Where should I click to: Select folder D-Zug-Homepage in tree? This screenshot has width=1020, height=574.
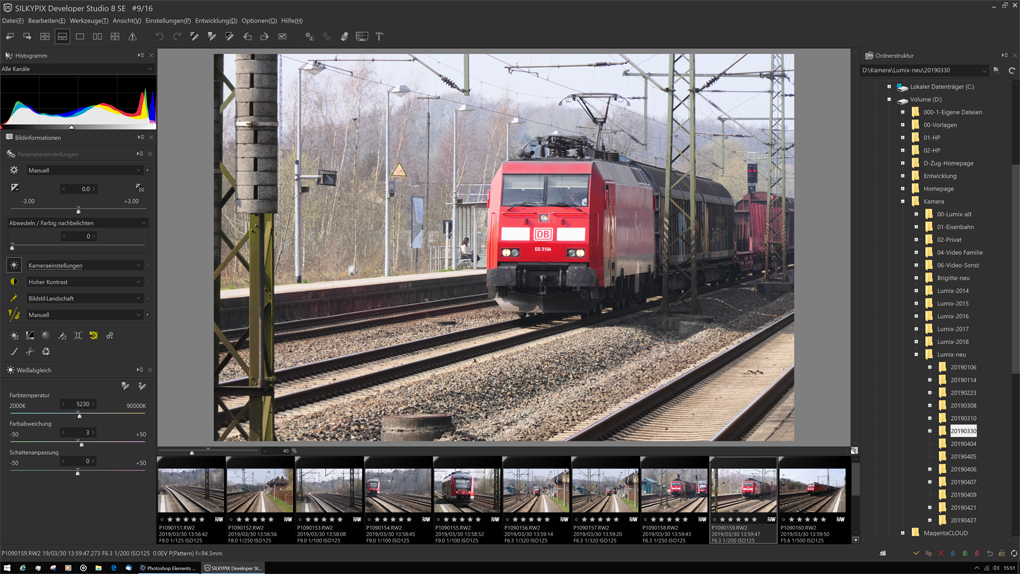coord(948,163)
